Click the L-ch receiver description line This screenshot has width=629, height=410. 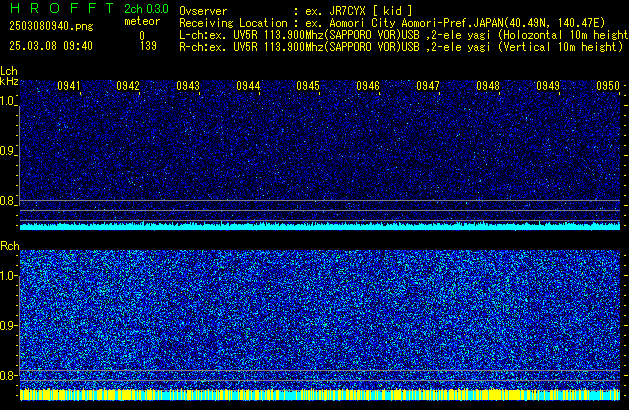pyautogui.click(x=404, y=35)
